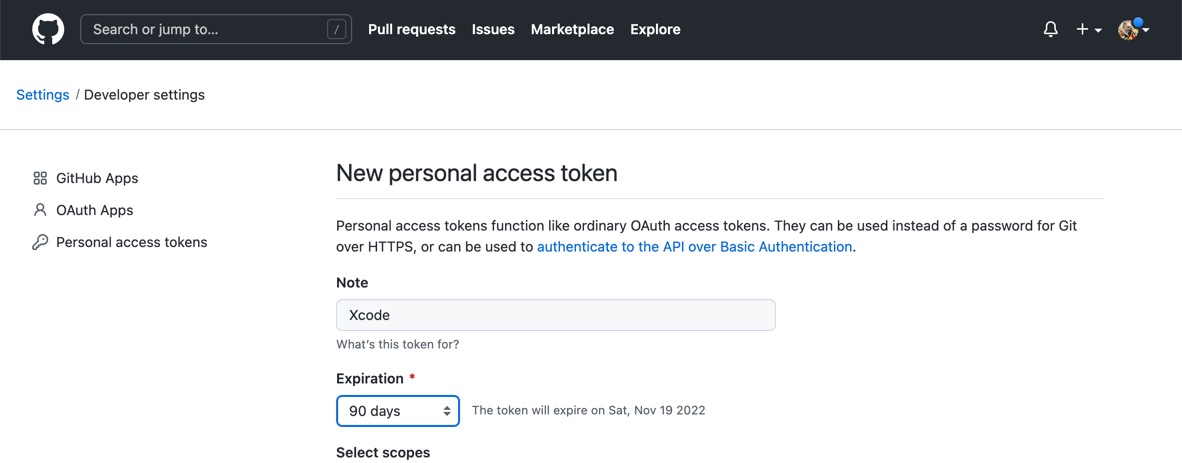The height and width of the screenshot is (463, 1182).
Task: Open Issues in the top navigation
Action: pyautogui.click(x=493, y=29)
